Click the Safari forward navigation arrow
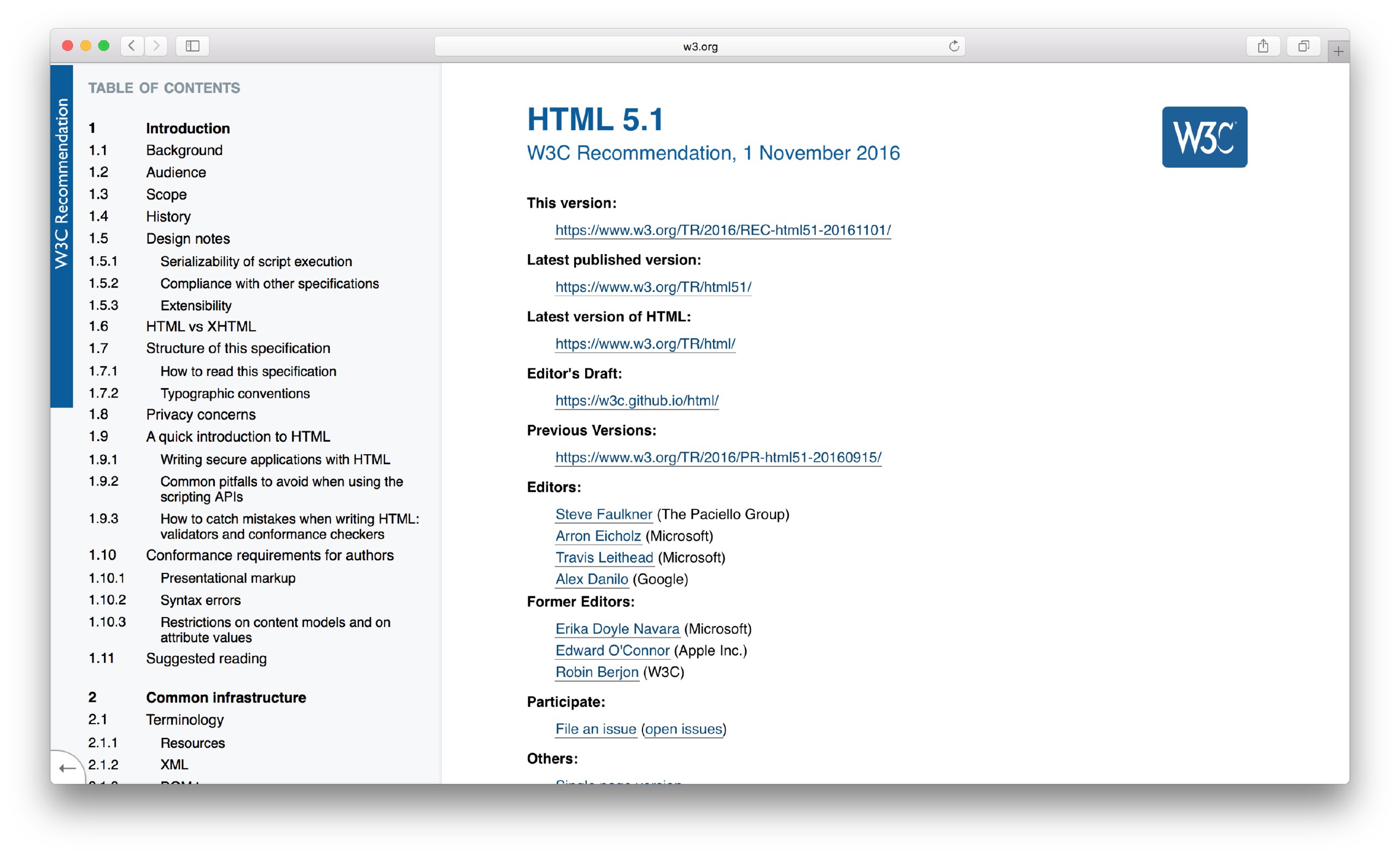Image resolution: width=1400 pixels, height=856 pixels. pos(156,45)
